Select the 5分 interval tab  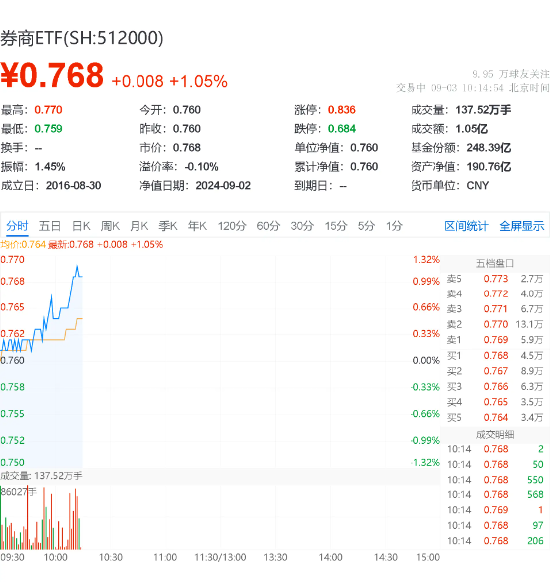coord(366,226)
